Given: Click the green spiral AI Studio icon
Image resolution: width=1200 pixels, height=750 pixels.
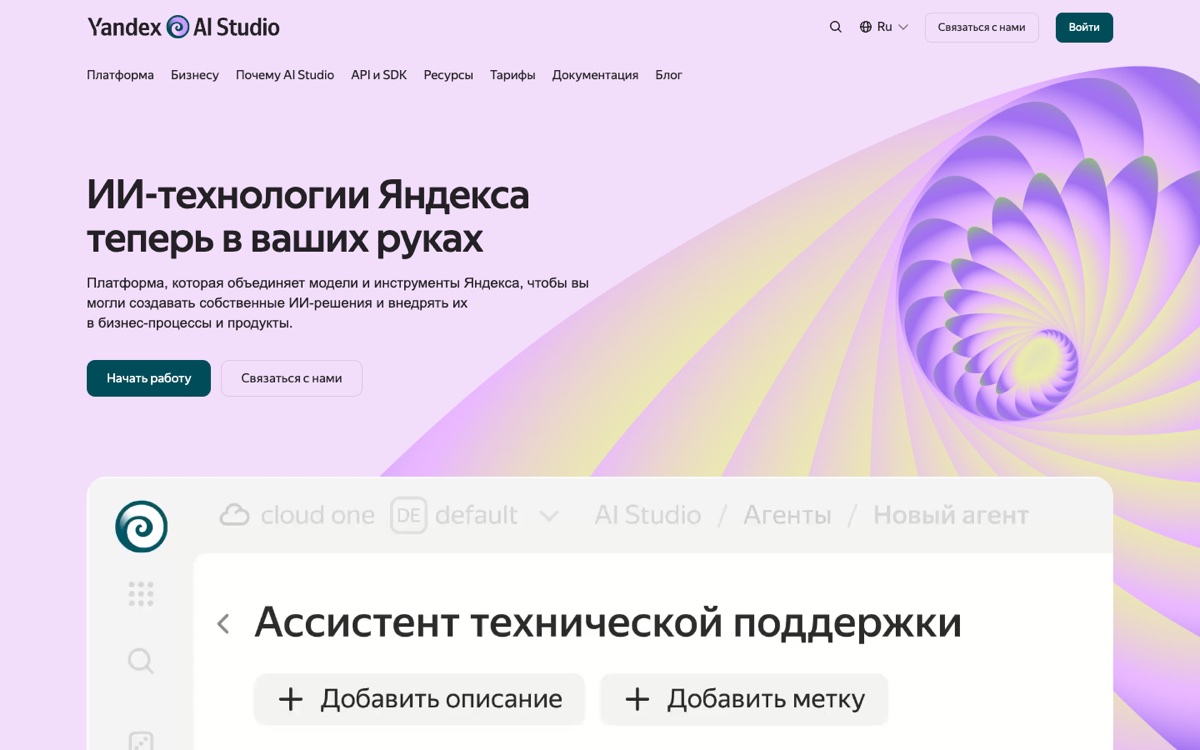Looking at the screenshot, I should (x=141, y=526).
